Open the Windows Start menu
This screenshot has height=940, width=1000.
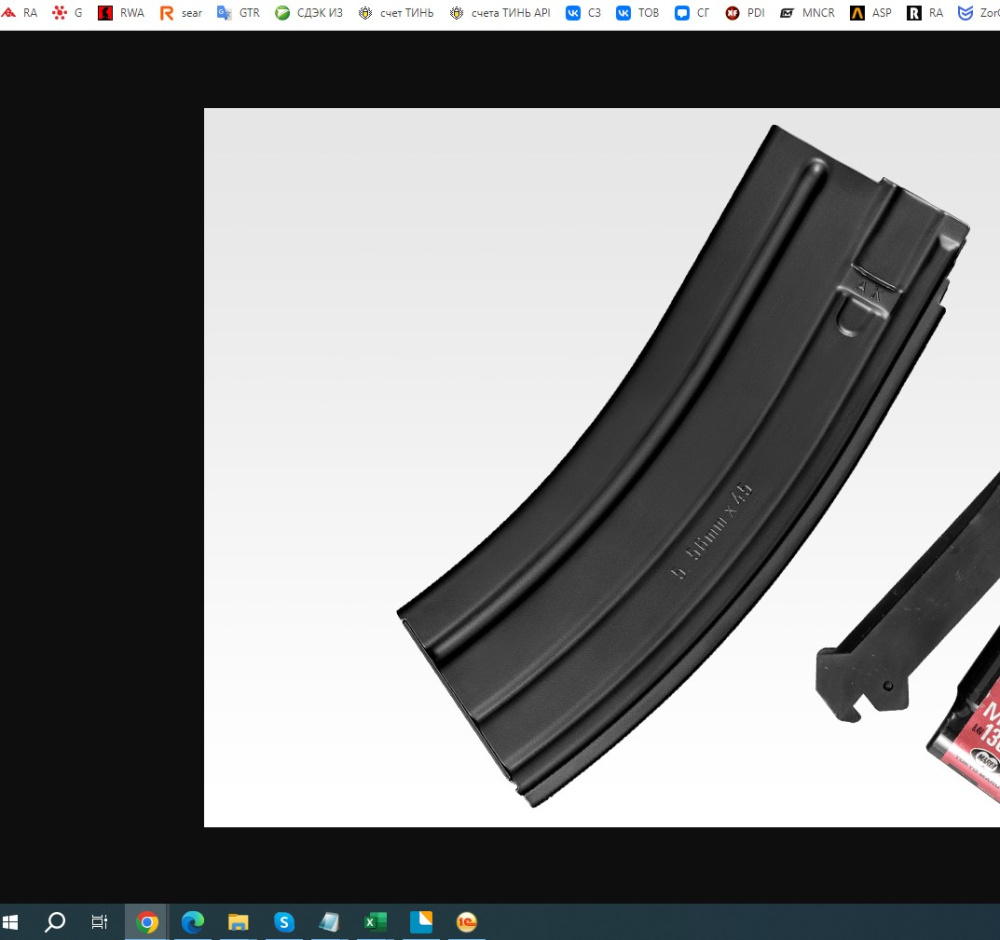(x=10, y=922)
